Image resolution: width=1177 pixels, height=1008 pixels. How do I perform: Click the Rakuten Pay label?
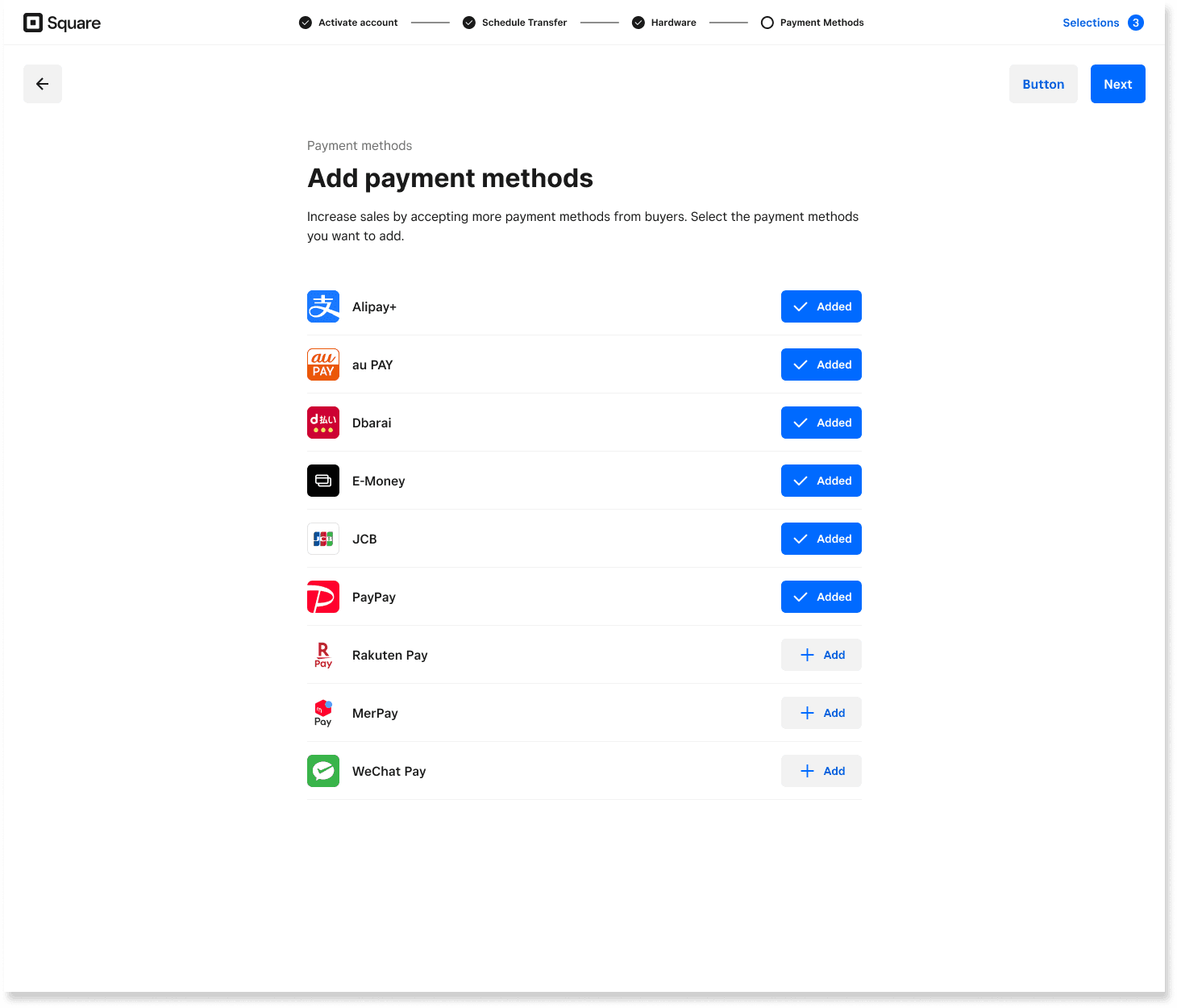click(390, 655)
